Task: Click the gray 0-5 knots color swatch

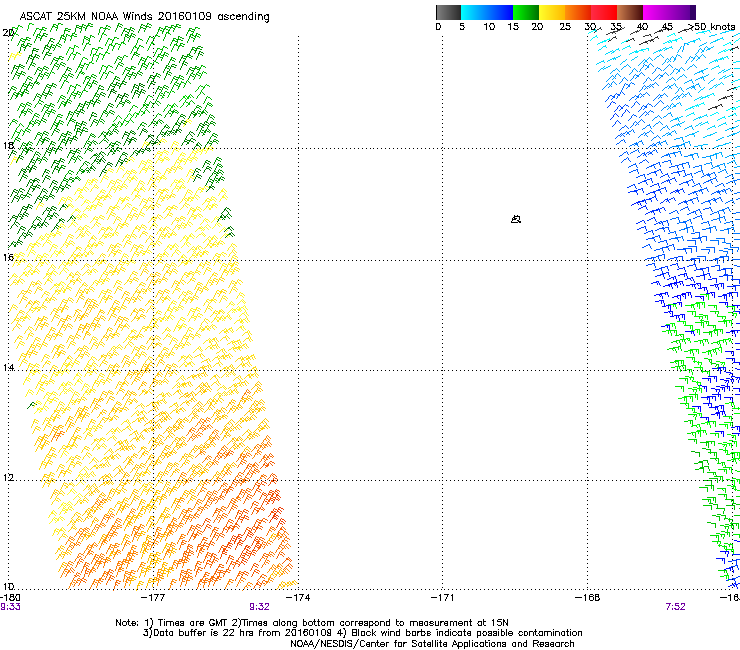Action: tap(448, 12)
